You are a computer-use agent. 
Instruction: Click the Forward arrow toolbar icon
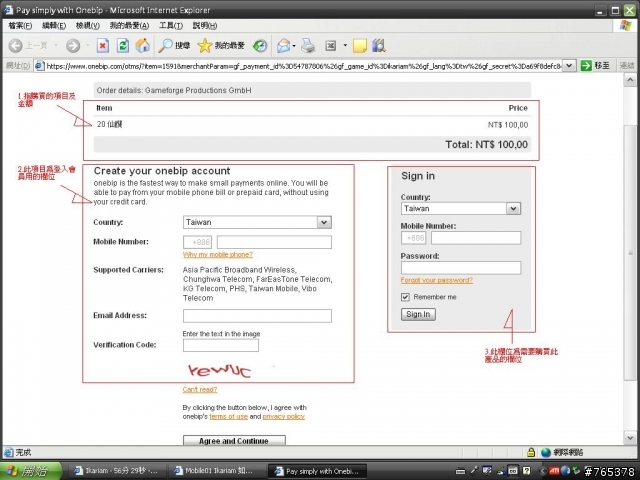point(73,45)
